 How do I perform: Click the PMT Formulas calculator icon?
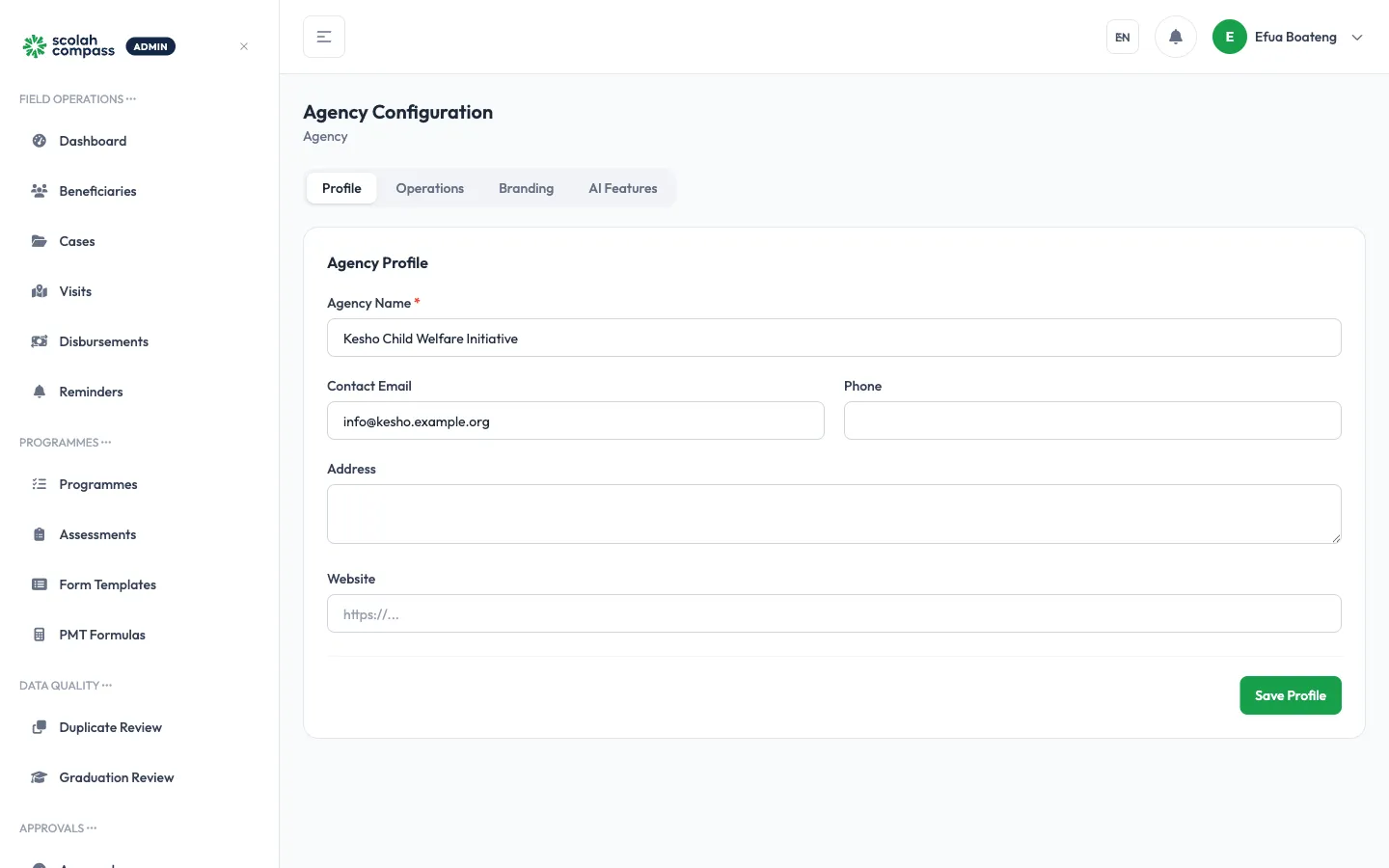point(40,635)
